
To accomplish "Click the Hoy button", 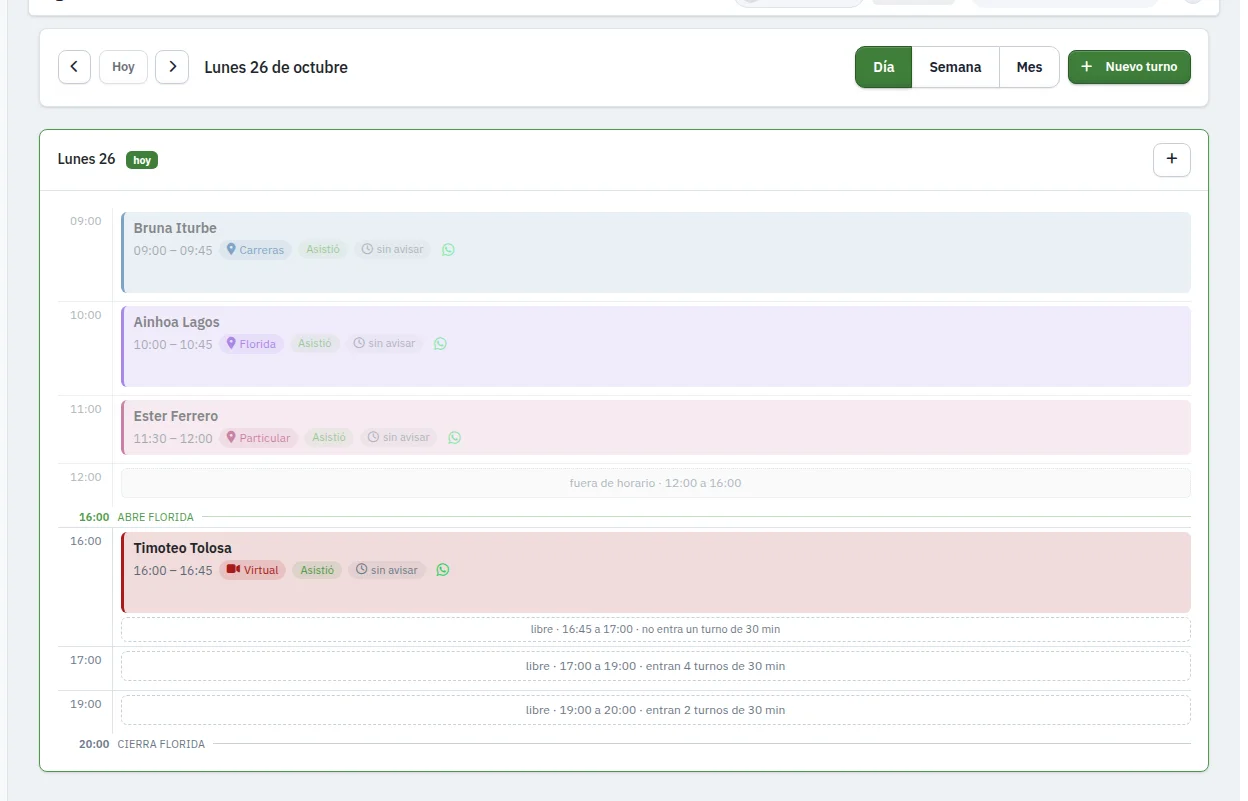I will (123, 67).
